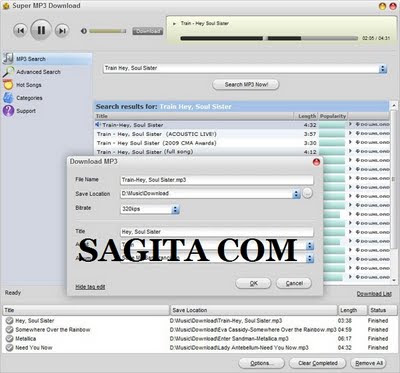The image size is (400, 373).
Task: Open Advanced Search in sidebar
Action: pyautogui.click(x=38, y=72)
